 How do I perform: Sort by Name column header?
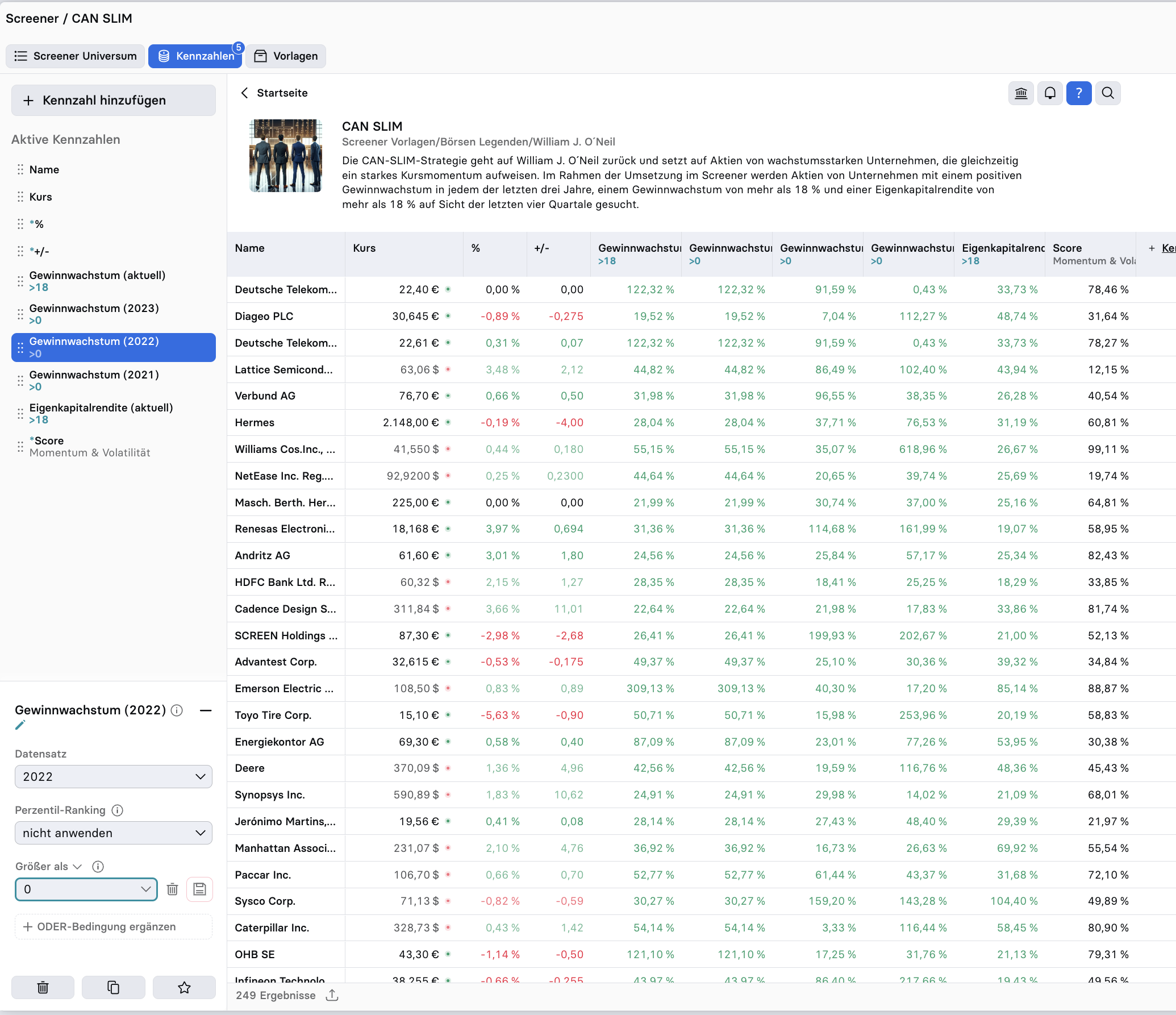coord(286,255)
